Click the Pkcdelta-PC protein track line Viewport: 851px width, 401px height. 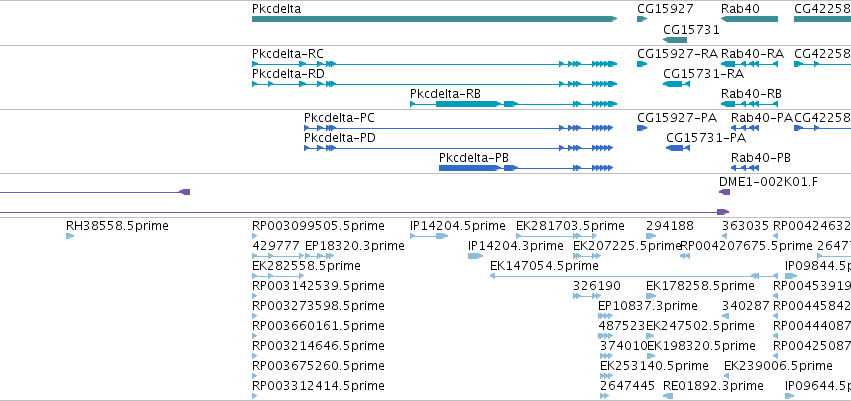pyautogui.click(x=459, y=128)
